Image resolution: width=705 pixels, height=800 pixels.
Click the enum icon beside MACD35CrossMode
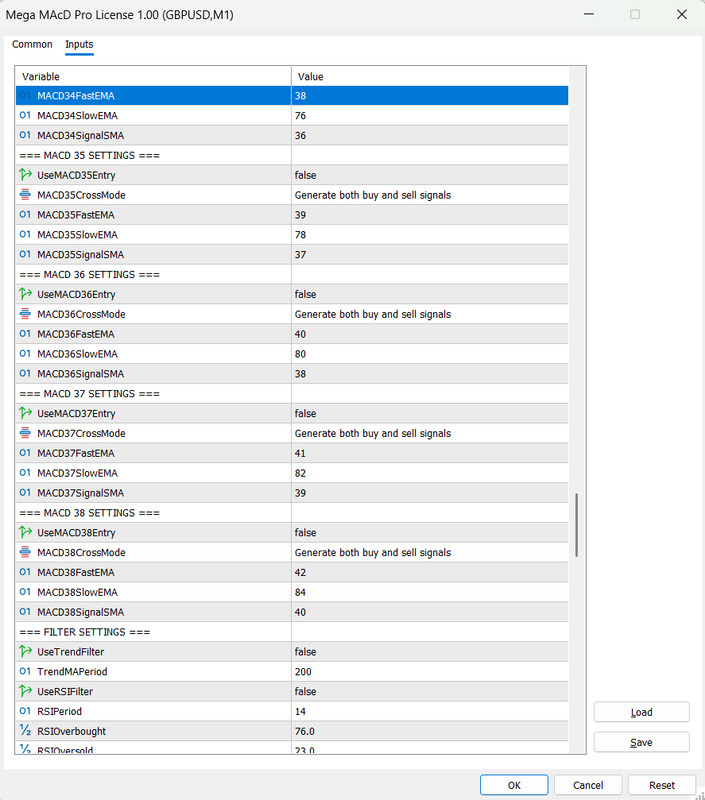(x=25, y=195)
